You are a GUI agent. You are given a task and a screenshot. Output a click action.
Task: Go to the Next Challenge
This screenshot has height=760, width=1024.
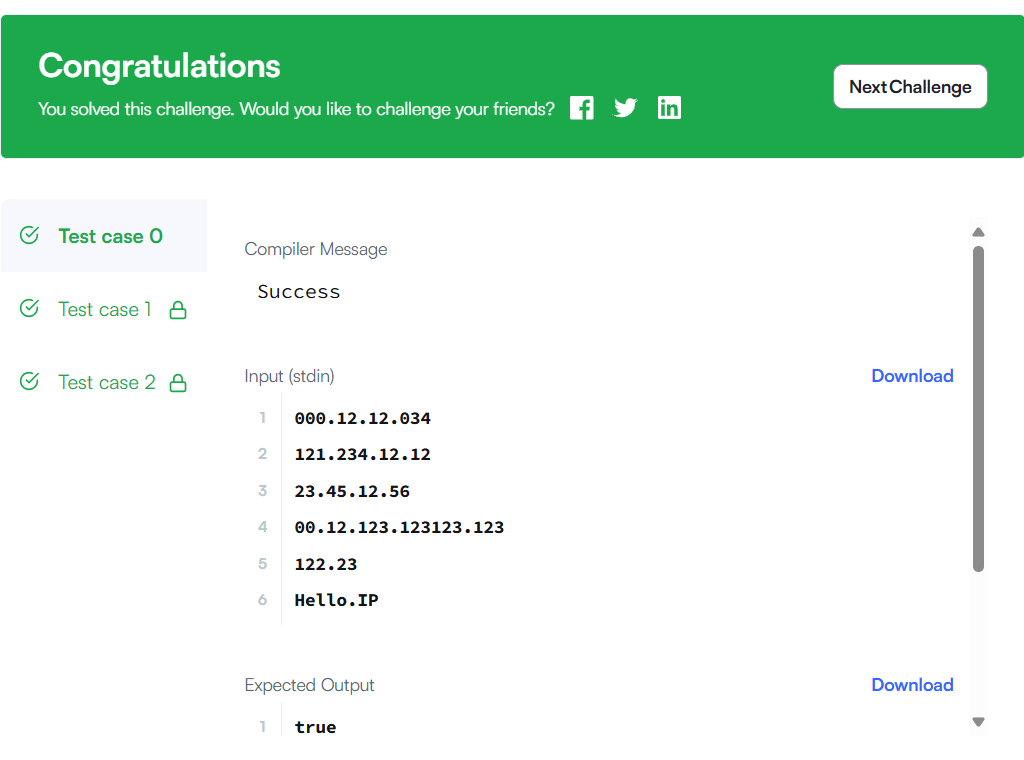(910, 87)
